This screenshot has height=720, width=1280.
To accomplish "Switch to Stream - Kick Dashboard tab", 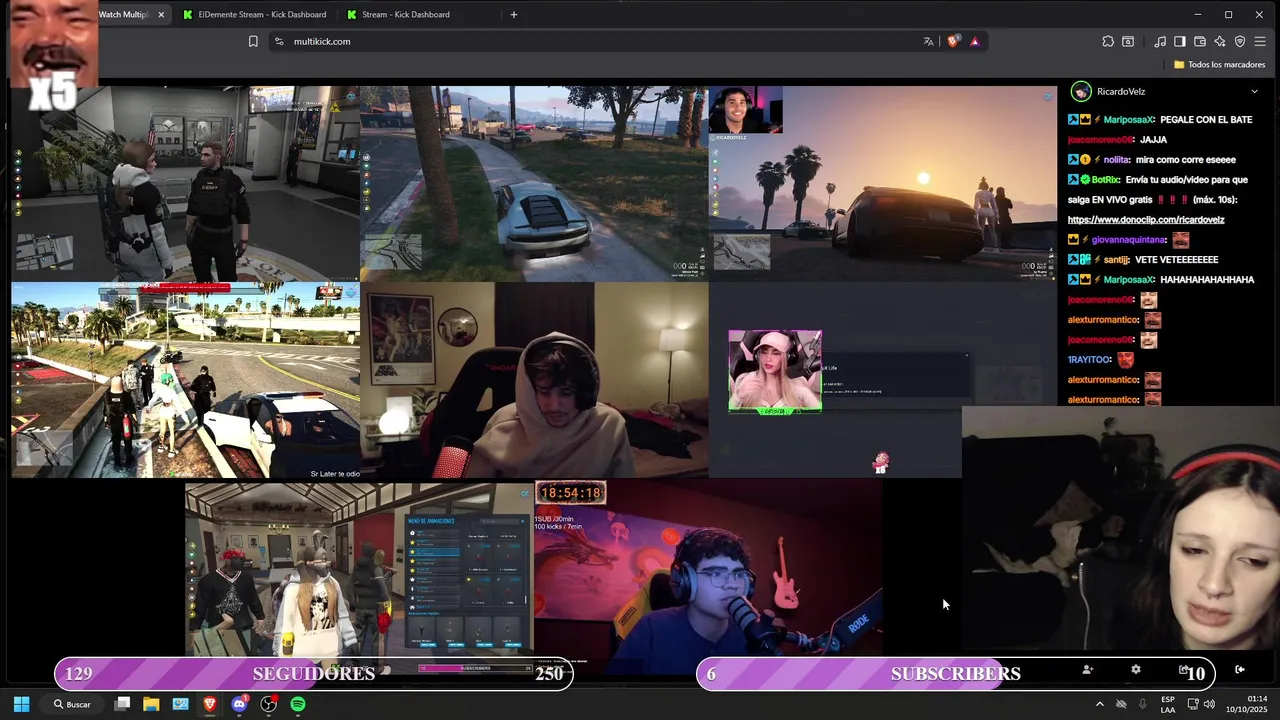I will 405,14.
